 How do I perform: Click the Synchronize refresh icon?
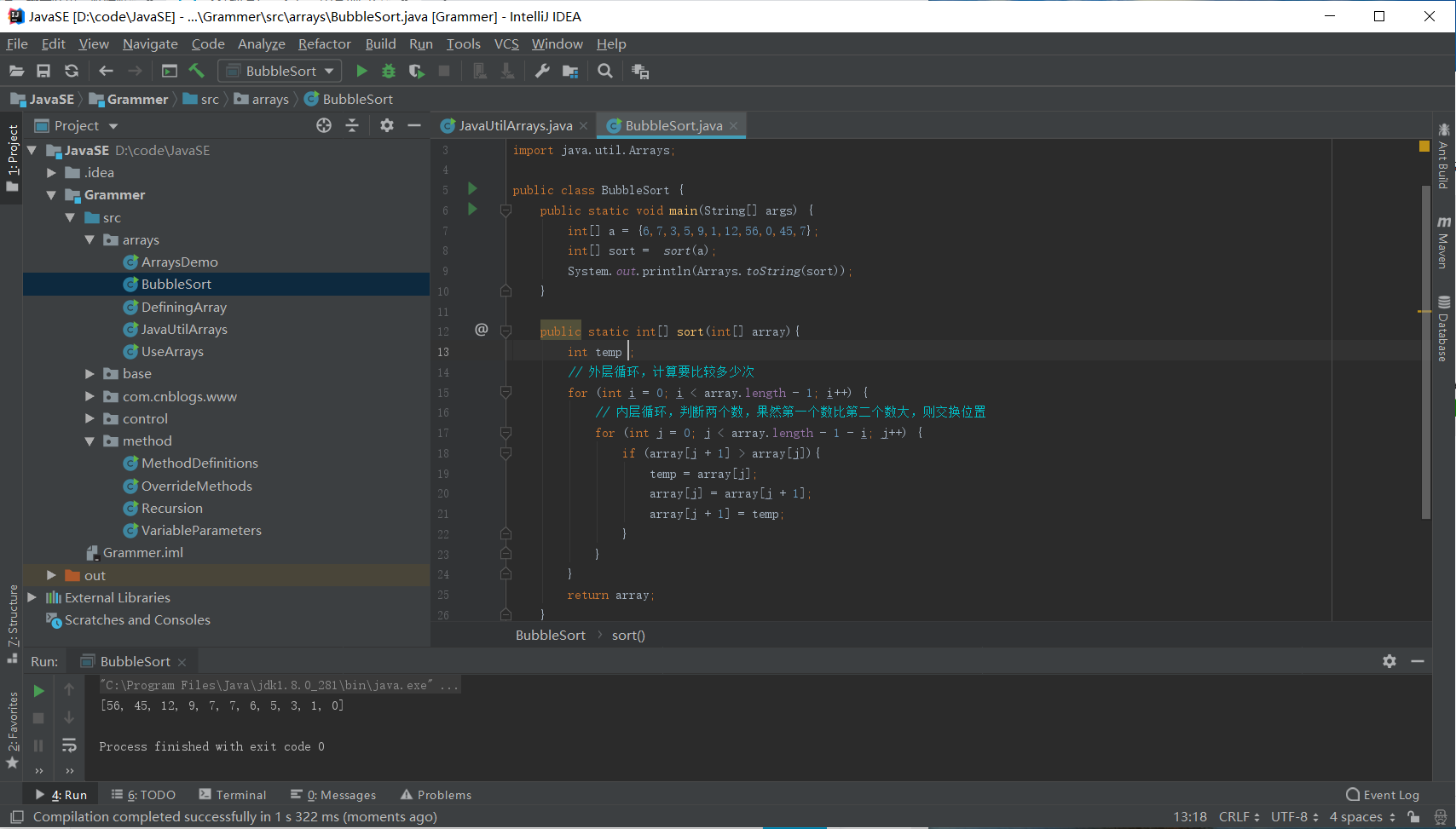(72, 72)
